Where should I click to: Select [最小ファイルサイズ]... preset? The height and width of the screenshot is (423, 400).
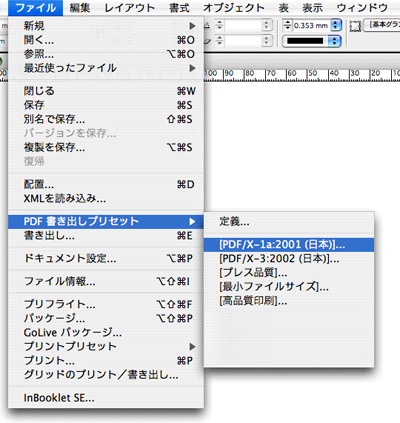289,287
